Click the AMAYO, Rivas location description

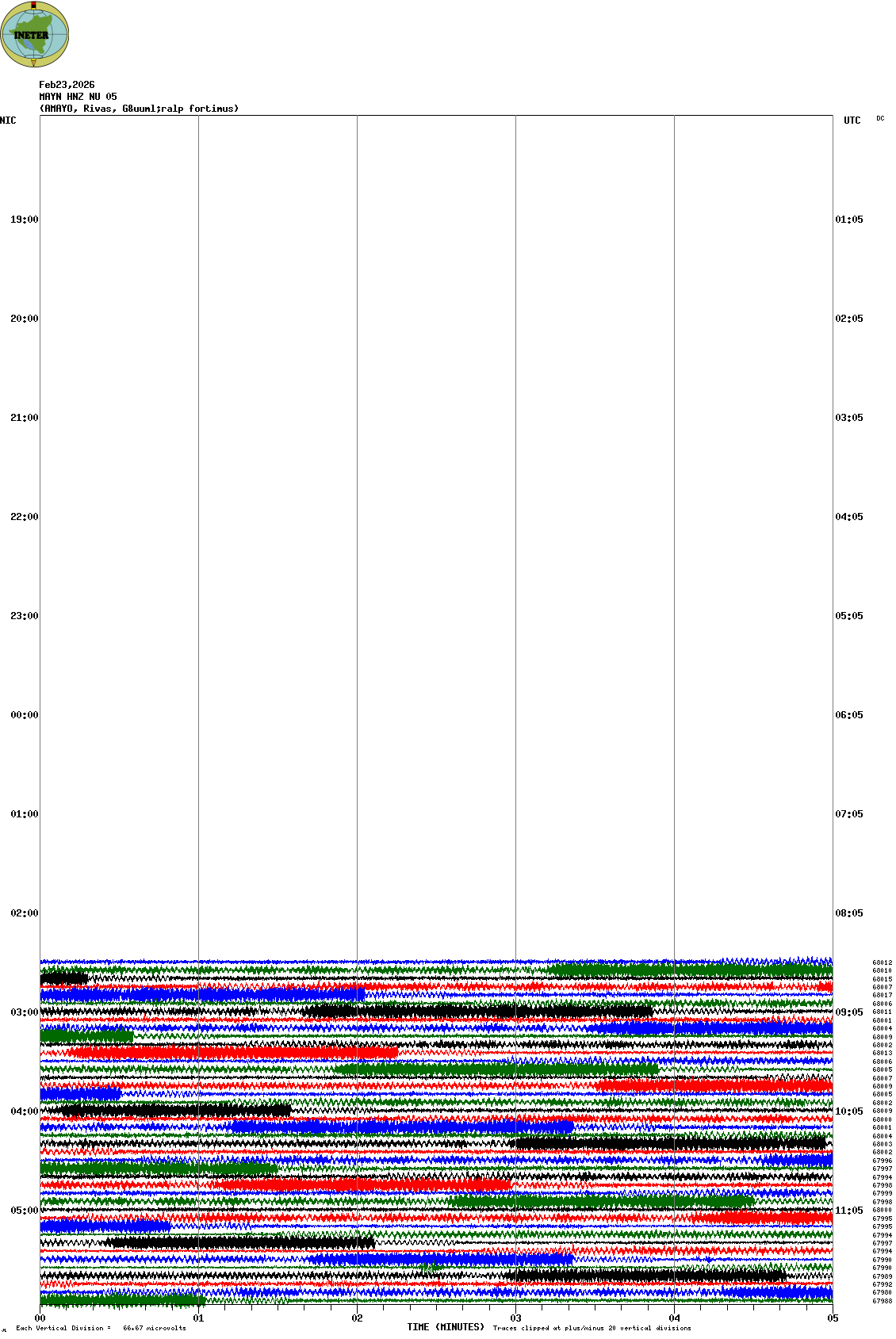click(139, 109)
